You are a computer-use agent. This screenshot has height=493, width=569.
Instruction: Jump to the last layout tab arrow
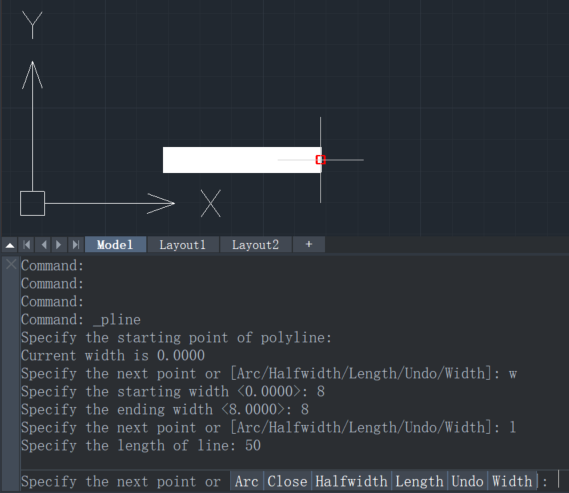tap(75, 245)
